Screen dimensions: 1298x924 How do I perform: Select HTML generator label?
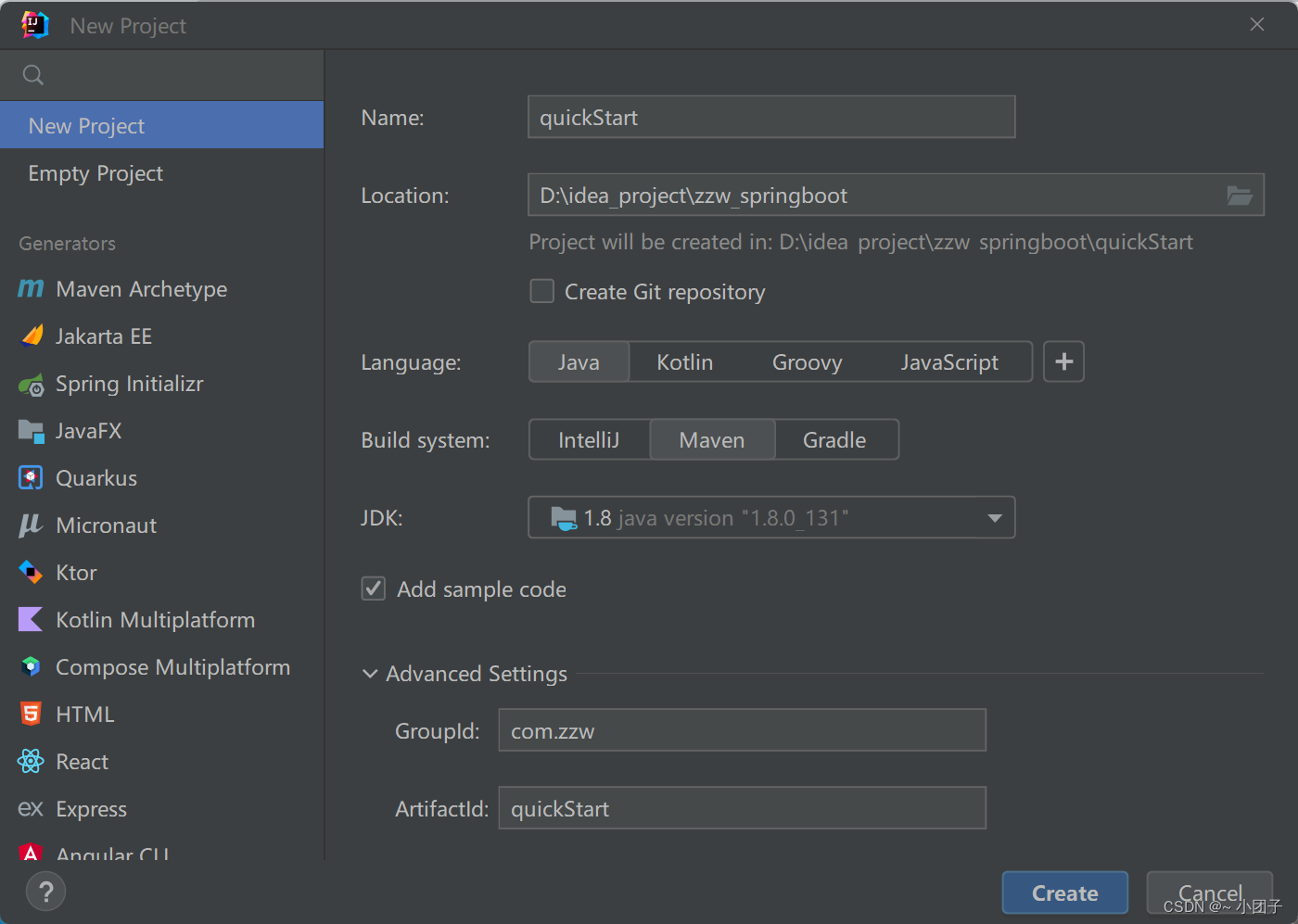pos(85,715)
